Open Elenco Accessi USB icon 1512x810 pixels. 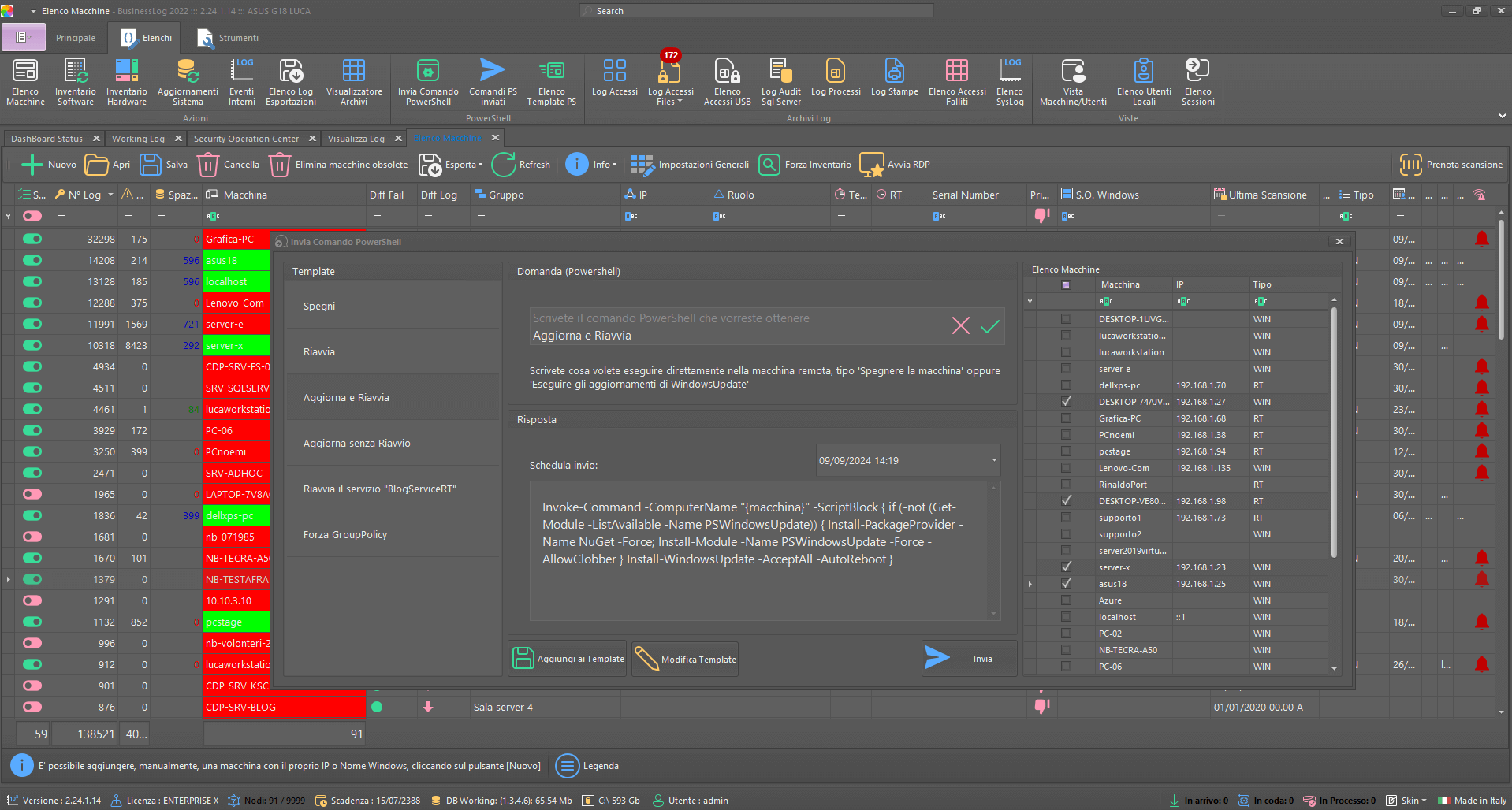point(727,81)
